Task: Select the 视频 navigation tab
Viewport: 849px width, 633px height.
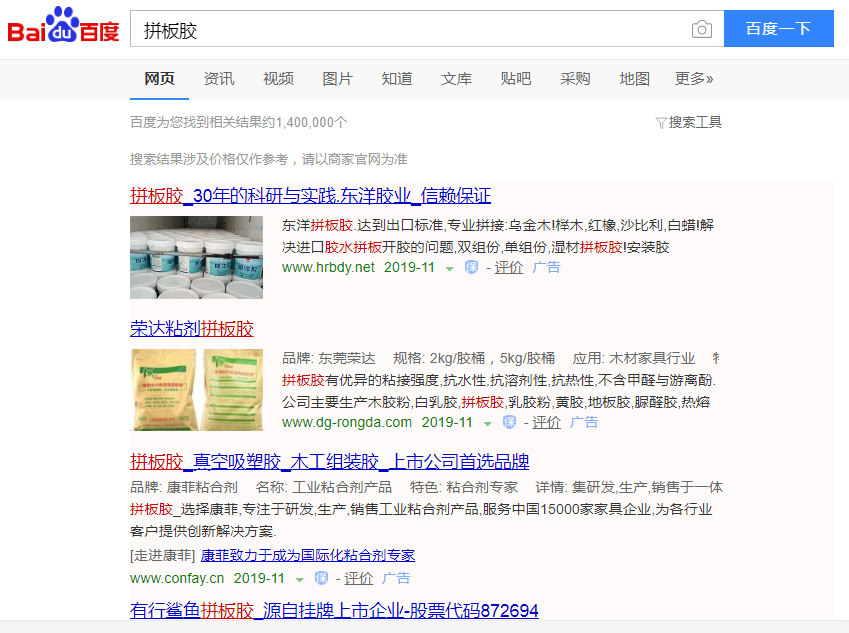Action: pos(278,78)
